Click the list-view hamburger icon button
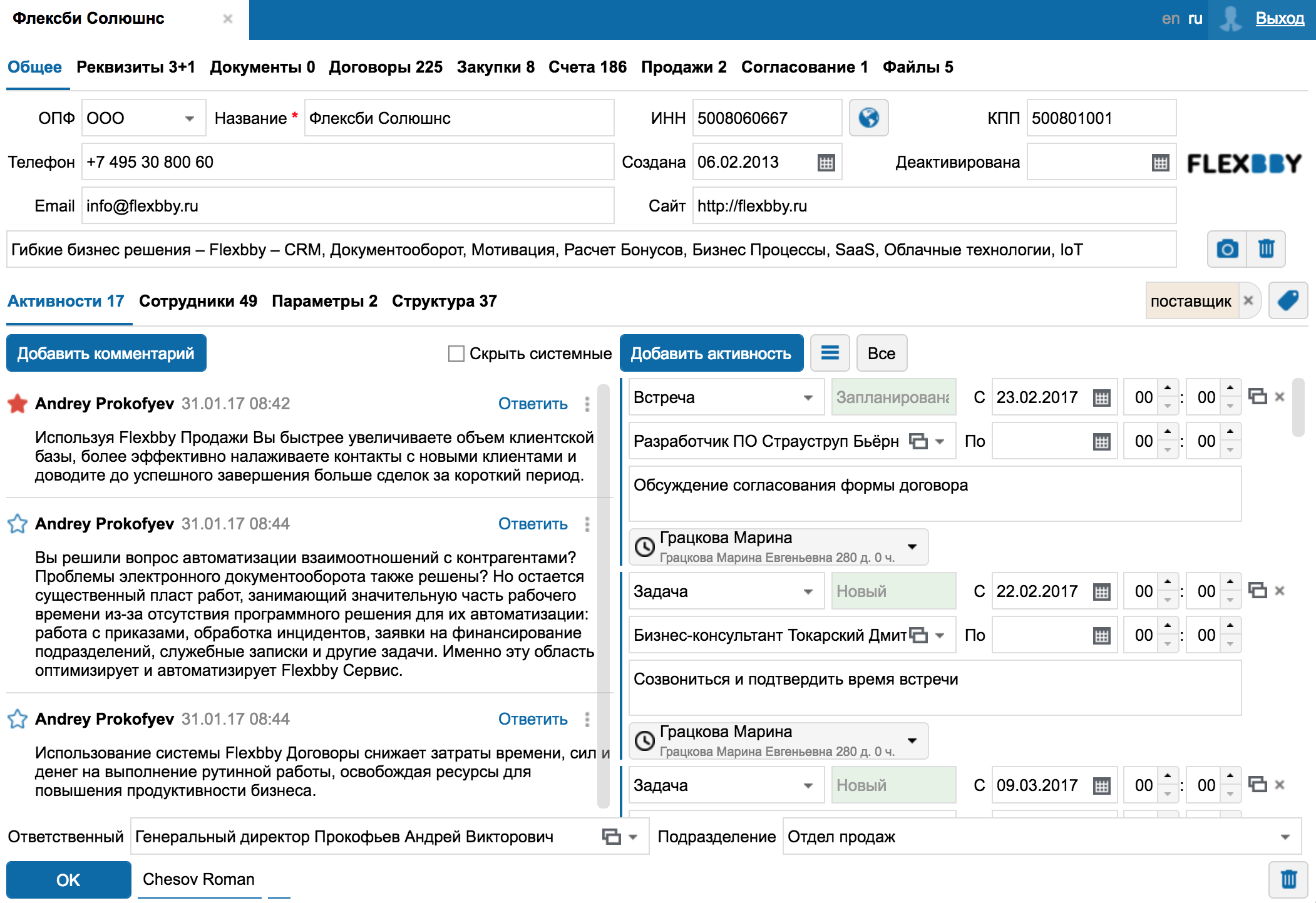 tap(830, 353)
